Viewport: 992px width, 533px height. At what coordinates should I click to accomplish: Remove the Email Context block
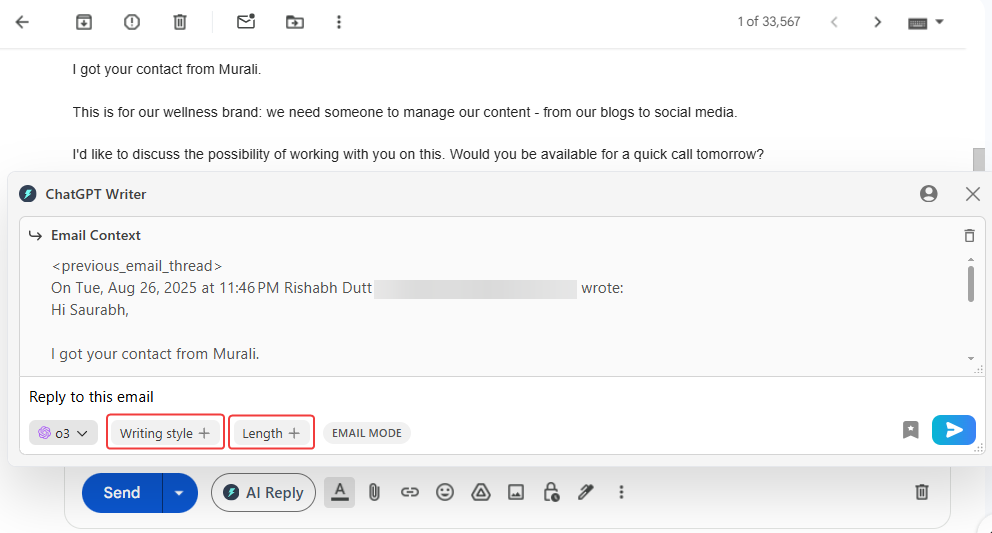[x=969, y=235]
